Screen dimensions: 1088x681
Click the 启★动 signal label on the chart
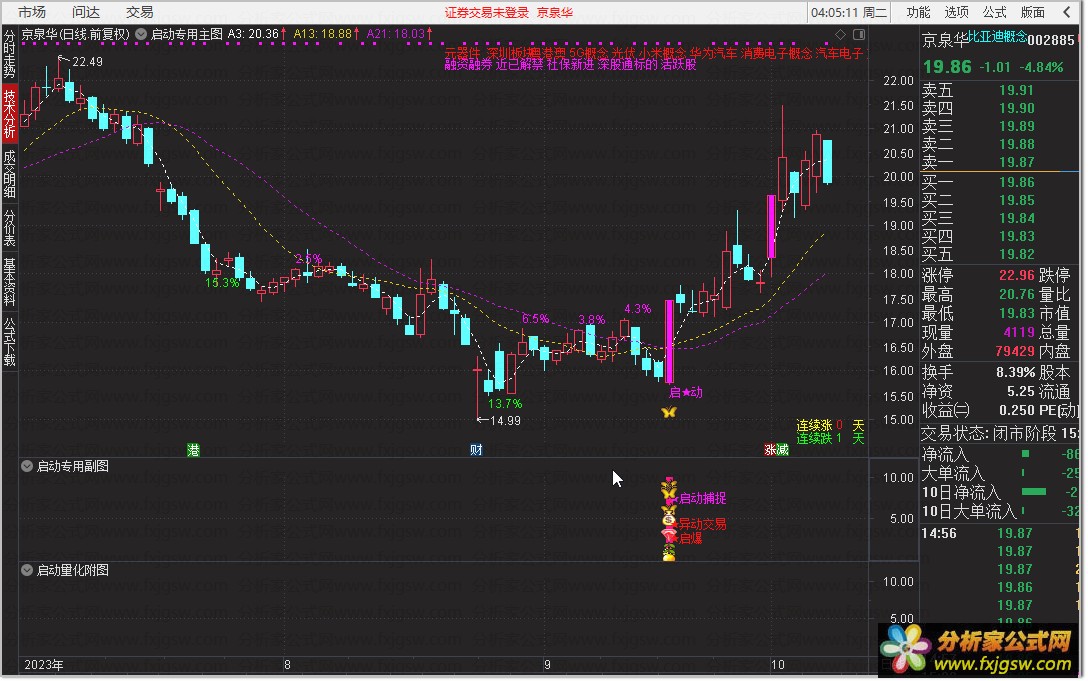[x=686, y=393]
